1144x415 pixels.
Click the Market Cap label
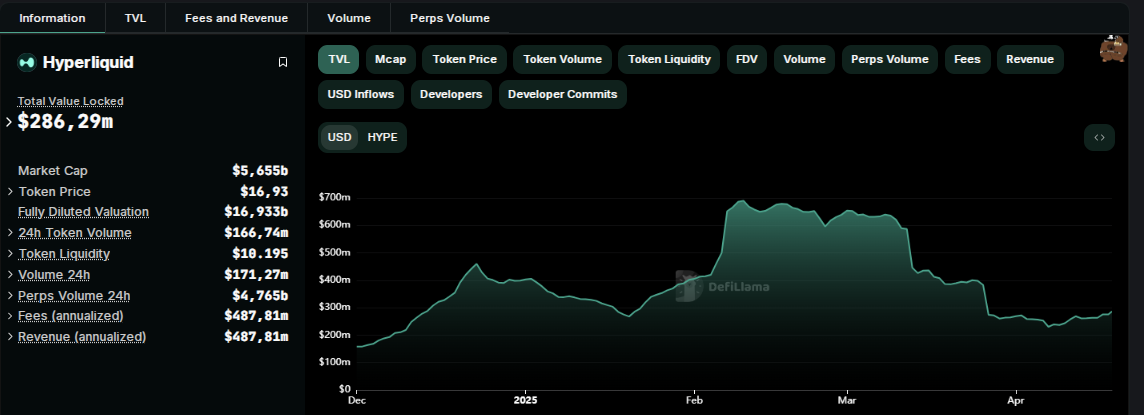(53, 171)
